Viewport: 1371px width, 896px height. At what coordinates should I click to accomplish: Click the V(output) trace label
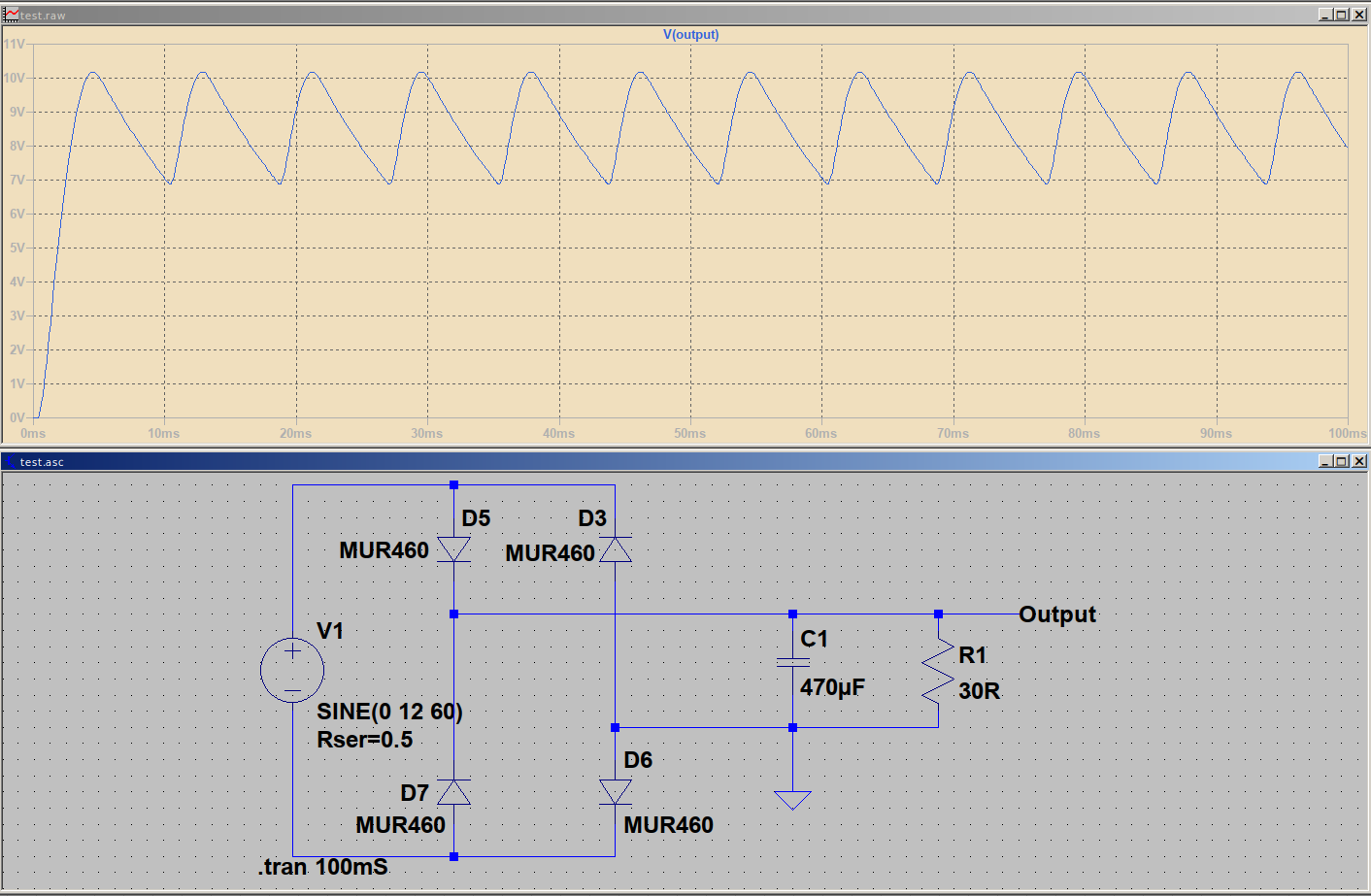coord(690,34)
